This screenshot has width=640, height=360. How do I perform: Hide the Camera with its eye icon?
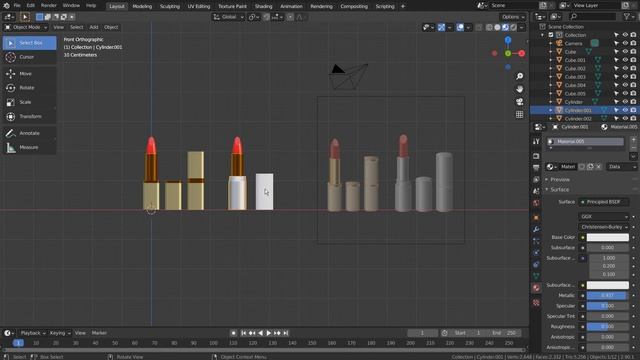[625, 43]
